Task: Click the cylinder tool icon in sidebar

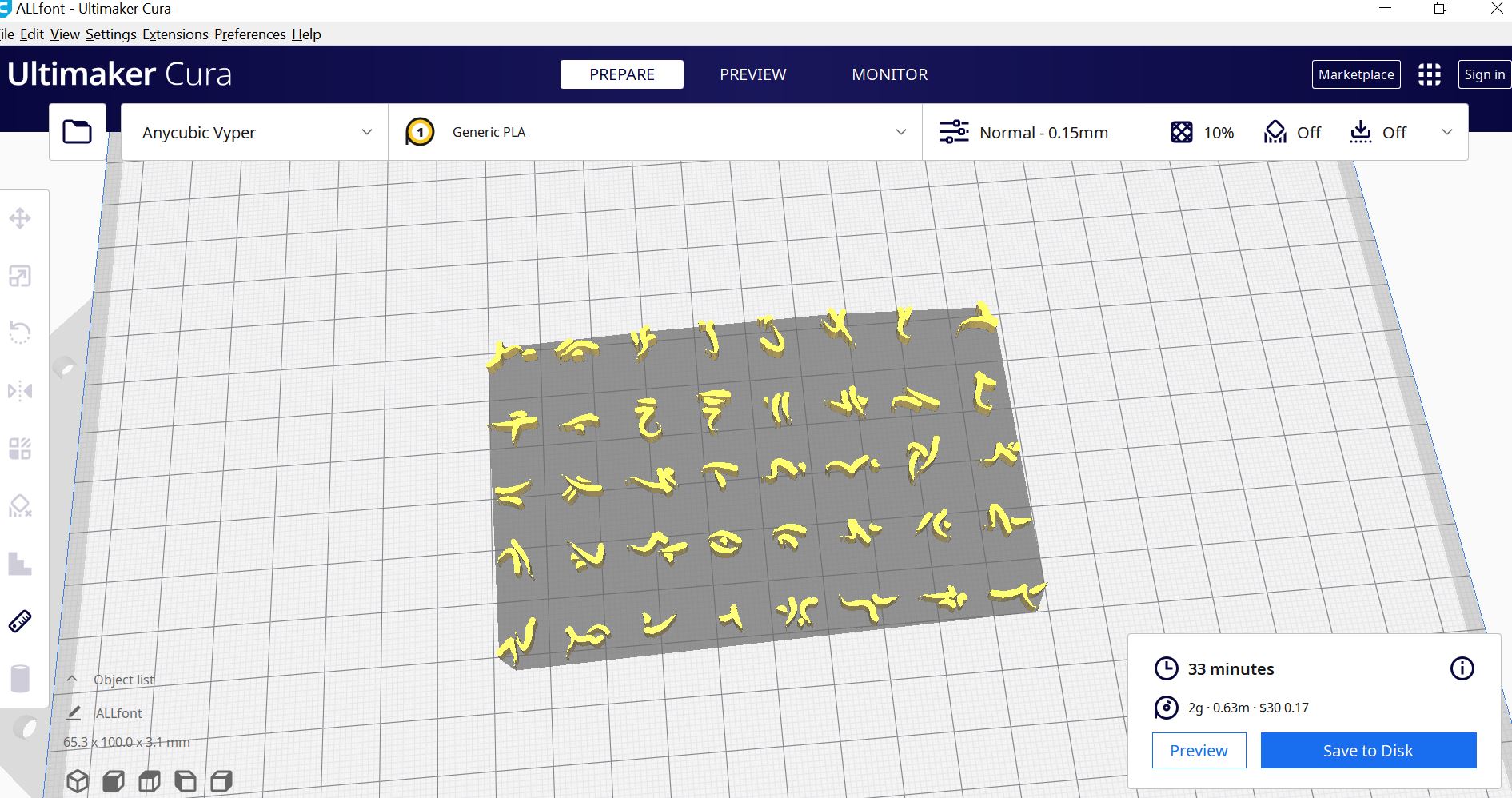Action: (20, 679)
